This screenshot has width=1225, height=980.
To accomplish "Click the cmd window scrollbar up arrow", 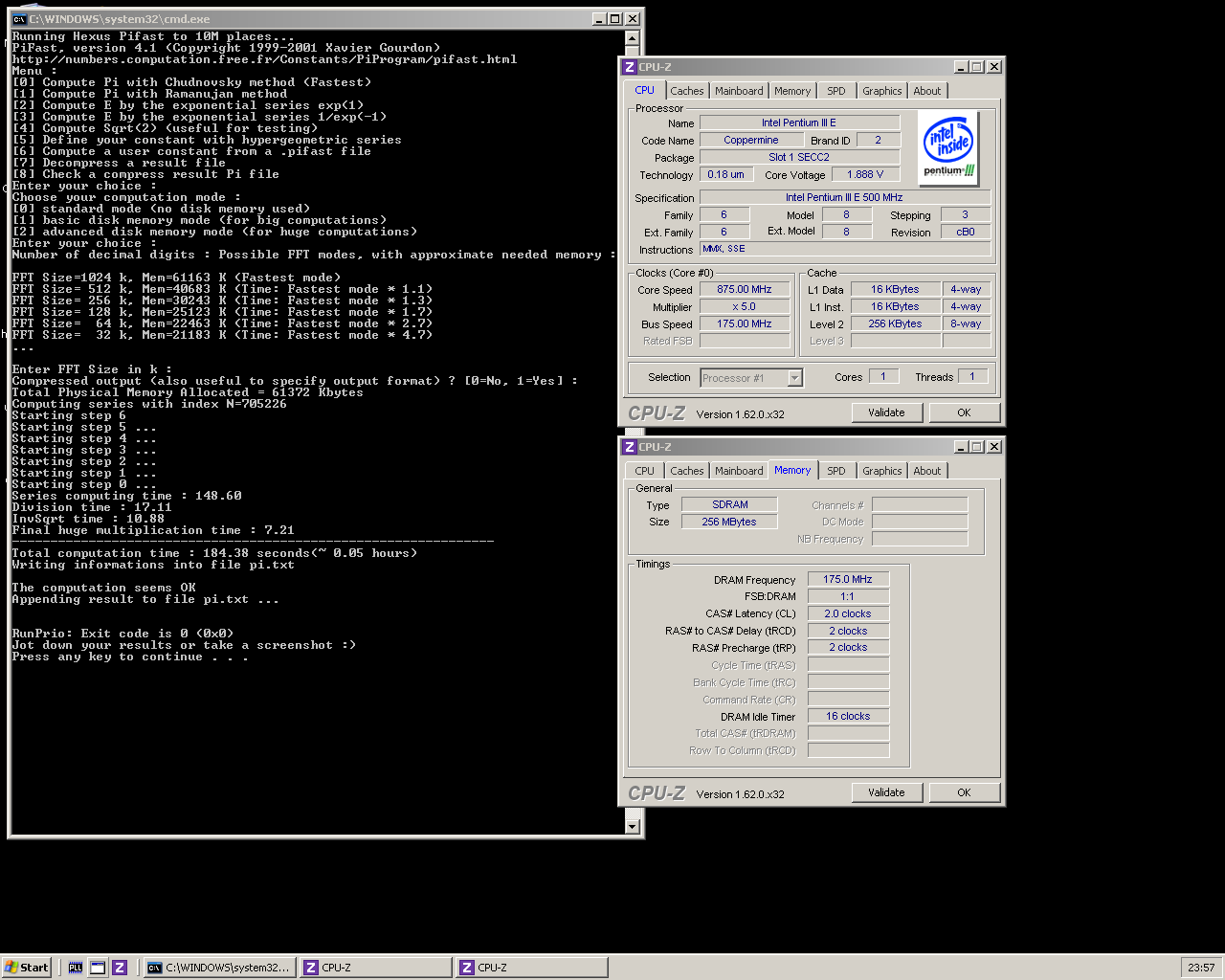I will tap(632, 38).
